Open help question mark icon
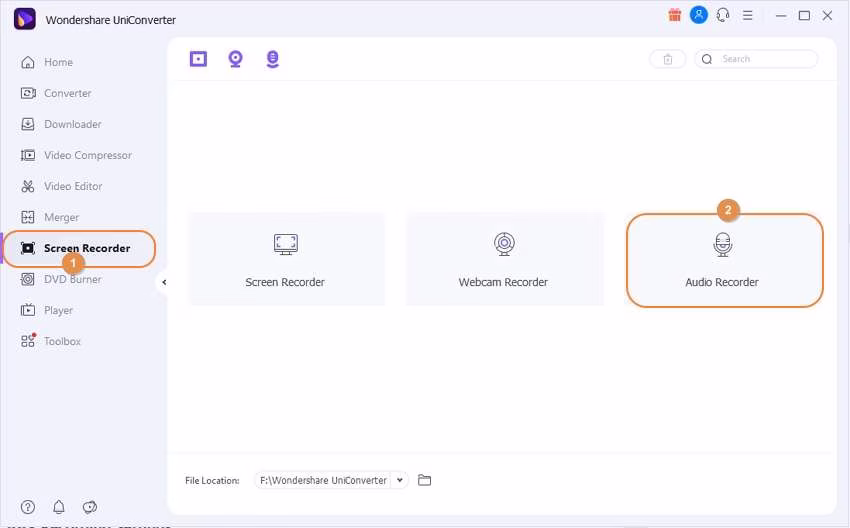 [x=28, y=507]
